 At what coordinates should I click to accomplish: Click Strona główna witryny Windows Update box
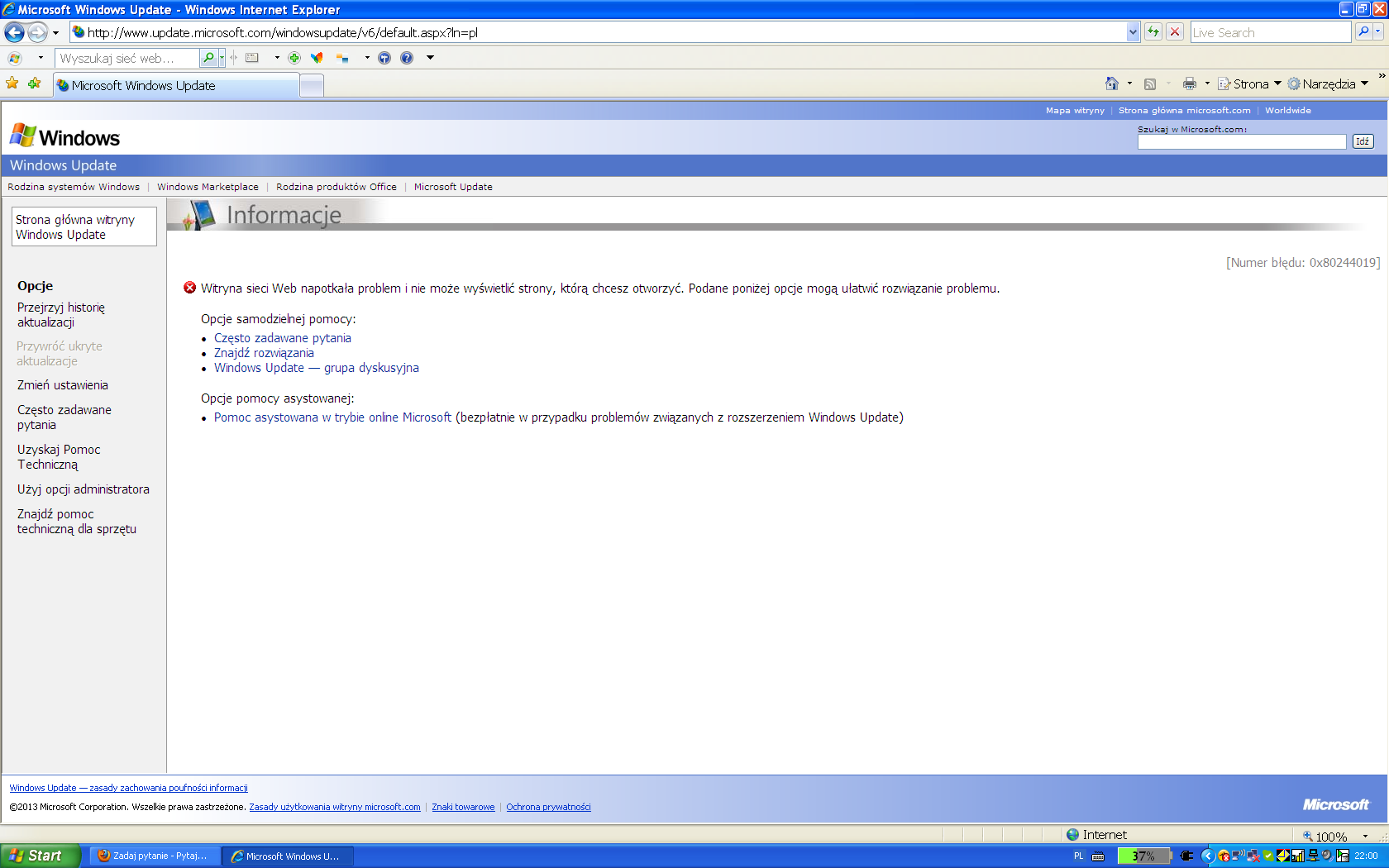click(x=84, y=227)
